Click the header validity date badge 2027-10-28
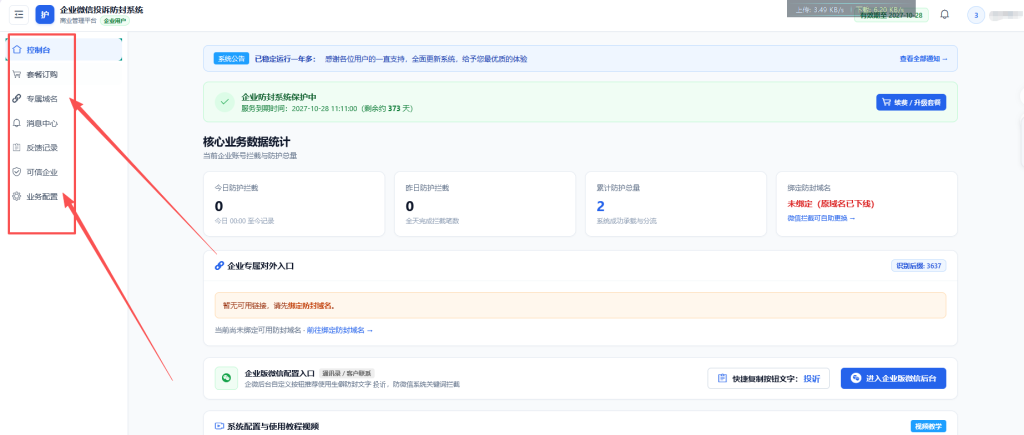 (x=891, y=15)
